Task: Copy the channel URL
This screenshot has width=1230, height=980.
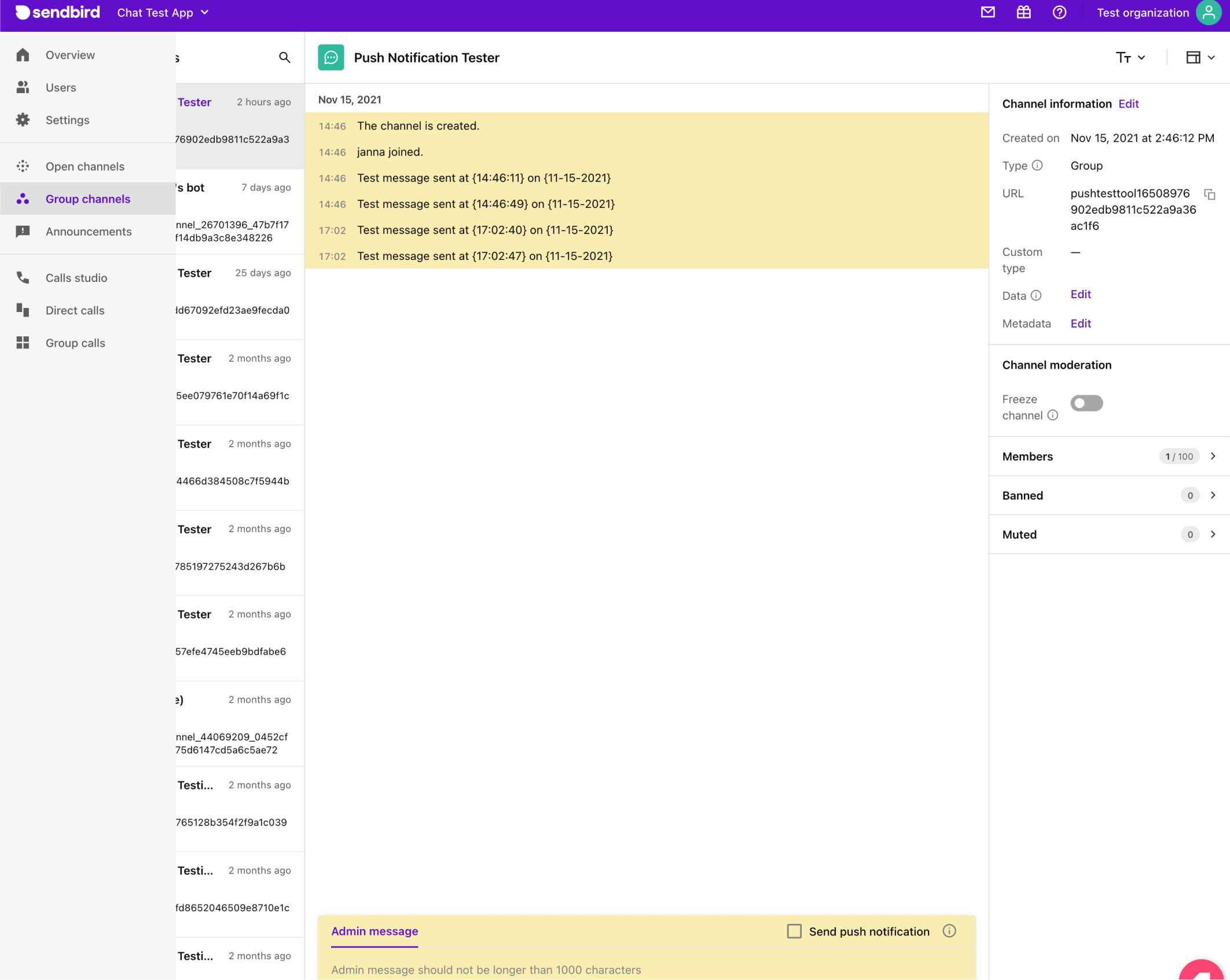Action: 1209,194
